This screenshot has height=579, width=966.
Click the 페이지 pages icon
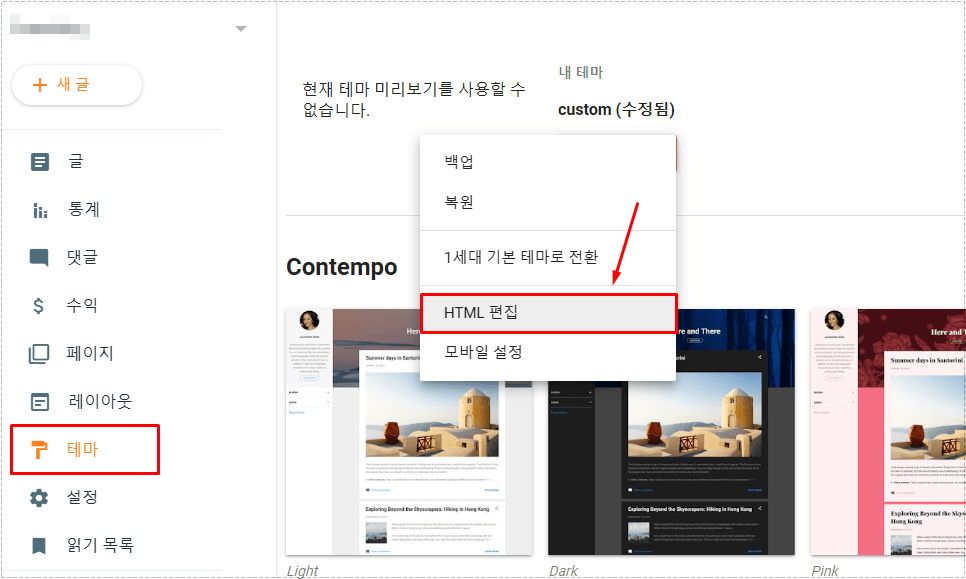coord(39,354)
